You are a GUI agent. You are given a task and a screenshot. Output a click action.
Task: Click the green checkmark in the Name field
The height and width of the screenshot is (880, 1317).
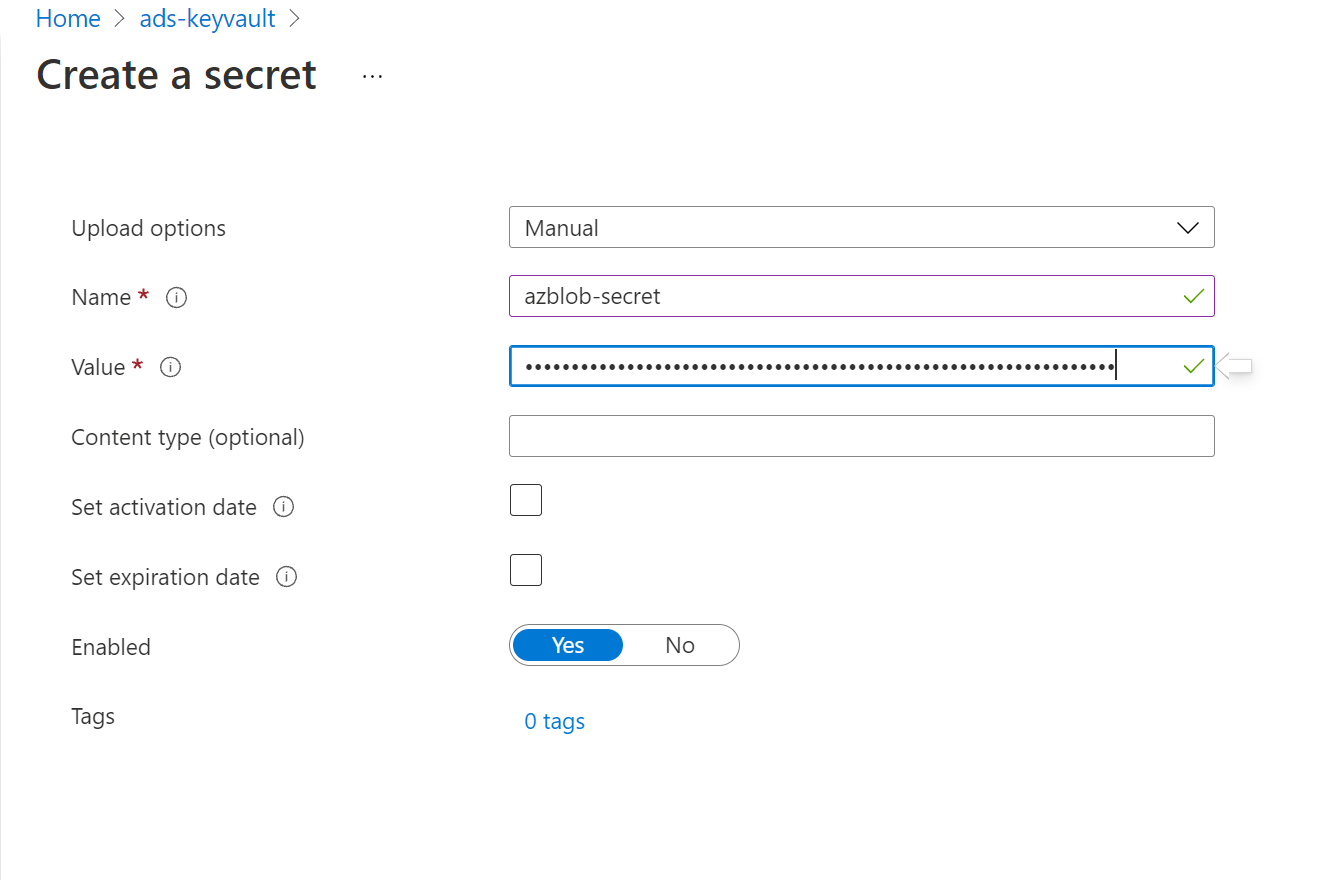point(1193,297)
